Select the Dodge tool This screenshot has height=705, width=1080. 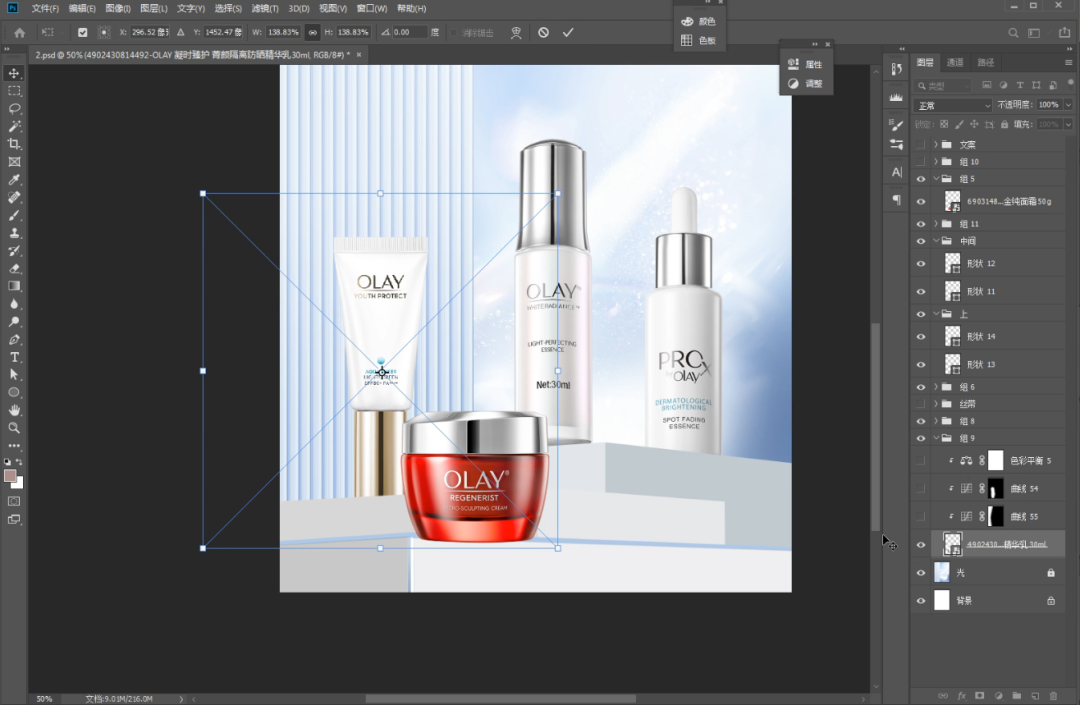point(14,322)
